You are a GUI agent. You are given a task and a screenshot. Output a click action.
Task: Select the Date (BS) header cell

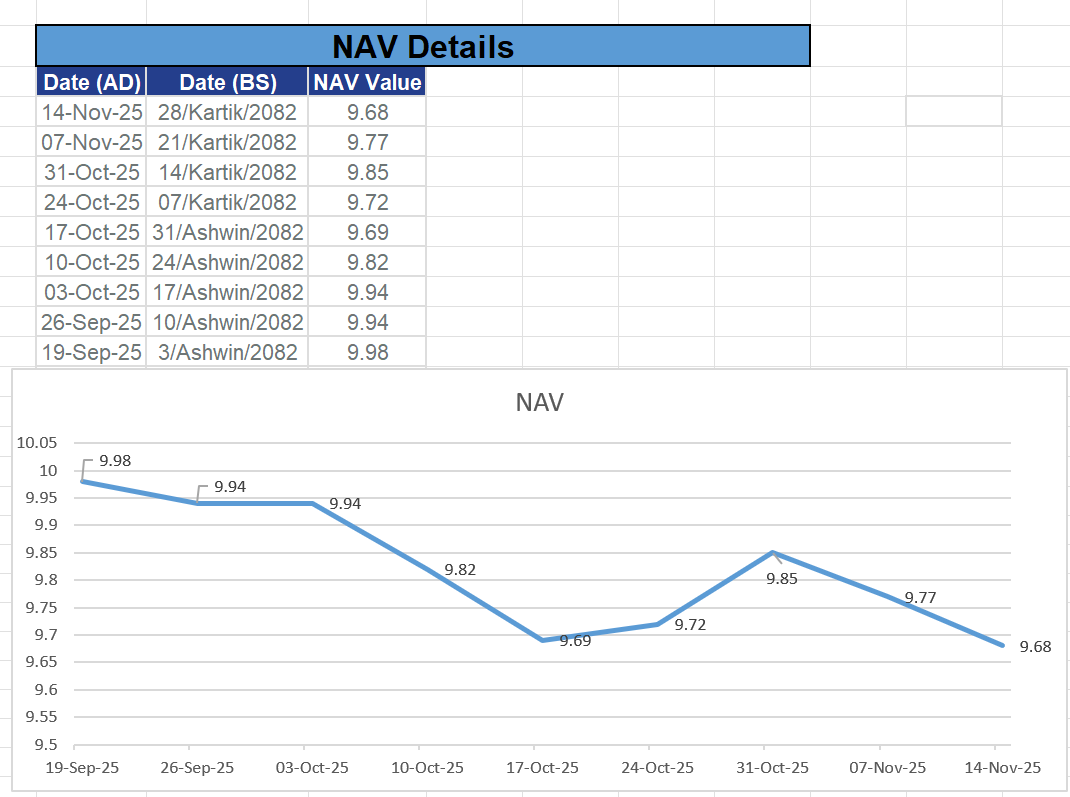pos(227,82)
